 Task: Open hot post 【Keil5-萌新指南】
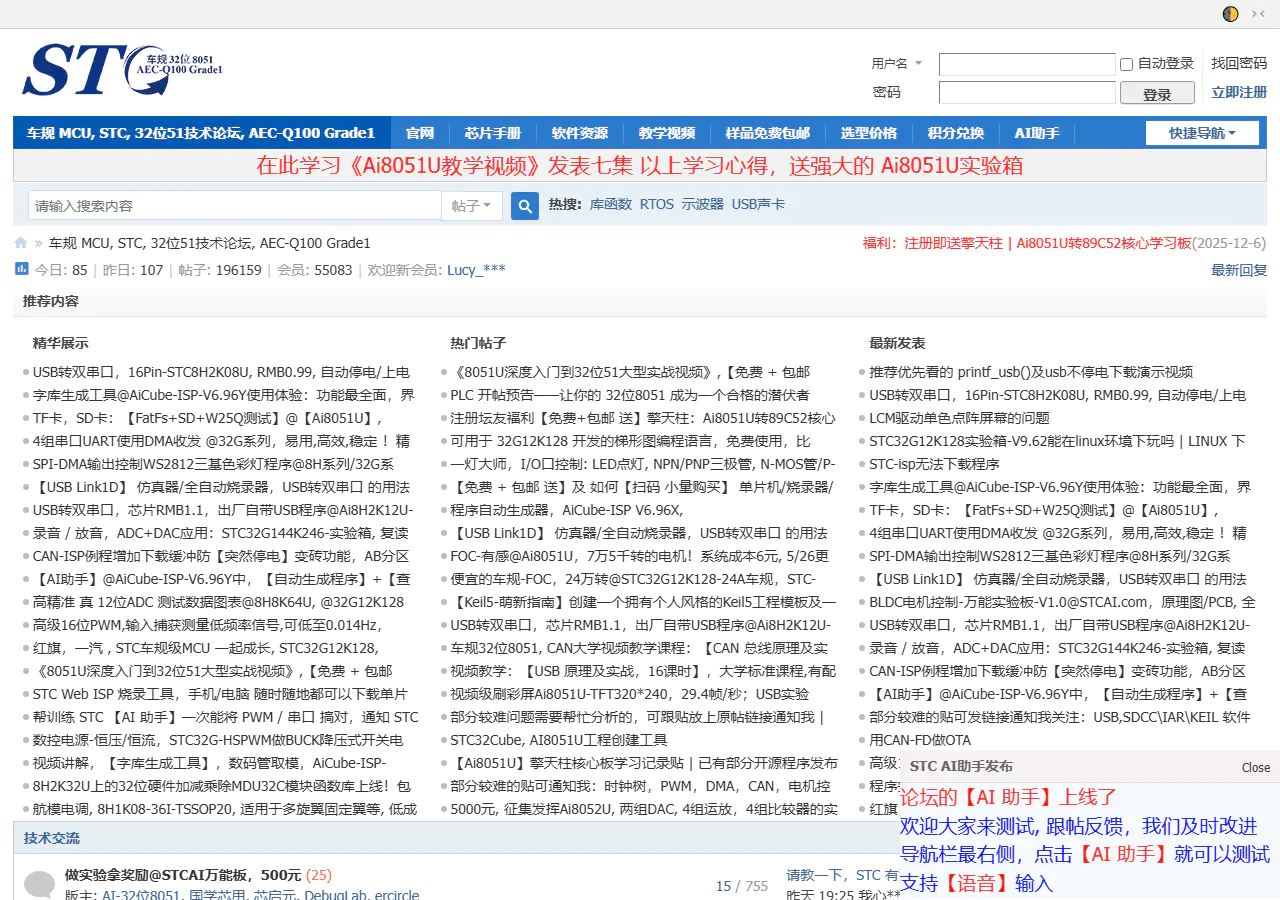[x=644, y=602]
